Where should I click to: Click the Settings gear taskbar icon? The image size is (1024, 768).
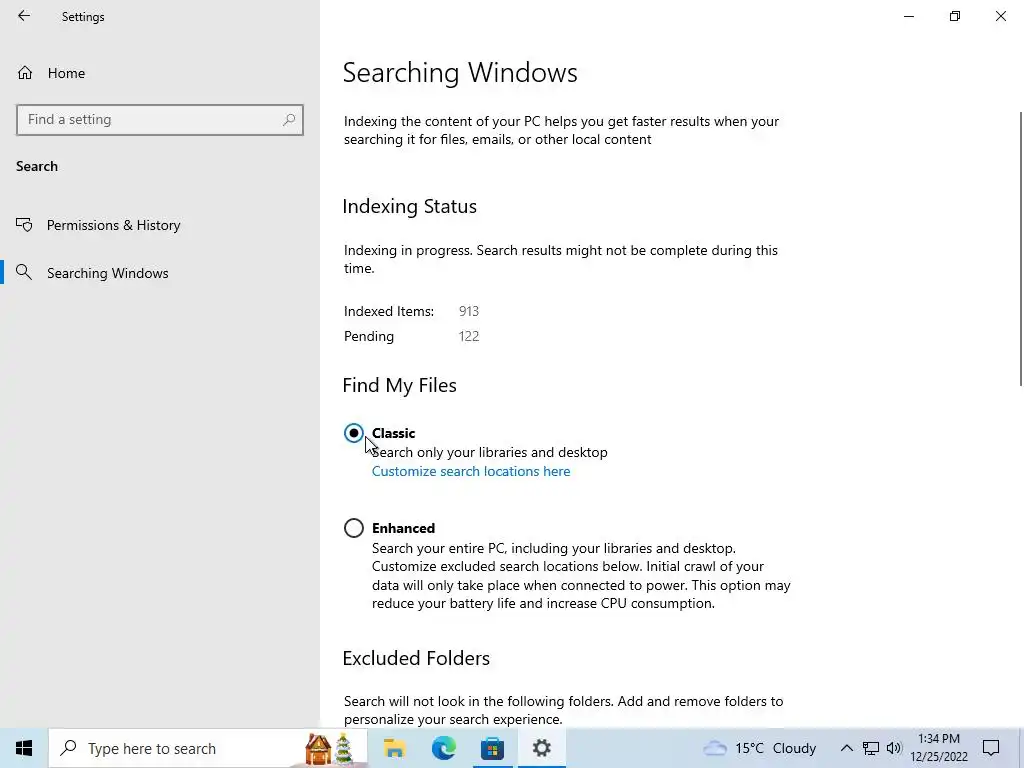tap(541, 748)
